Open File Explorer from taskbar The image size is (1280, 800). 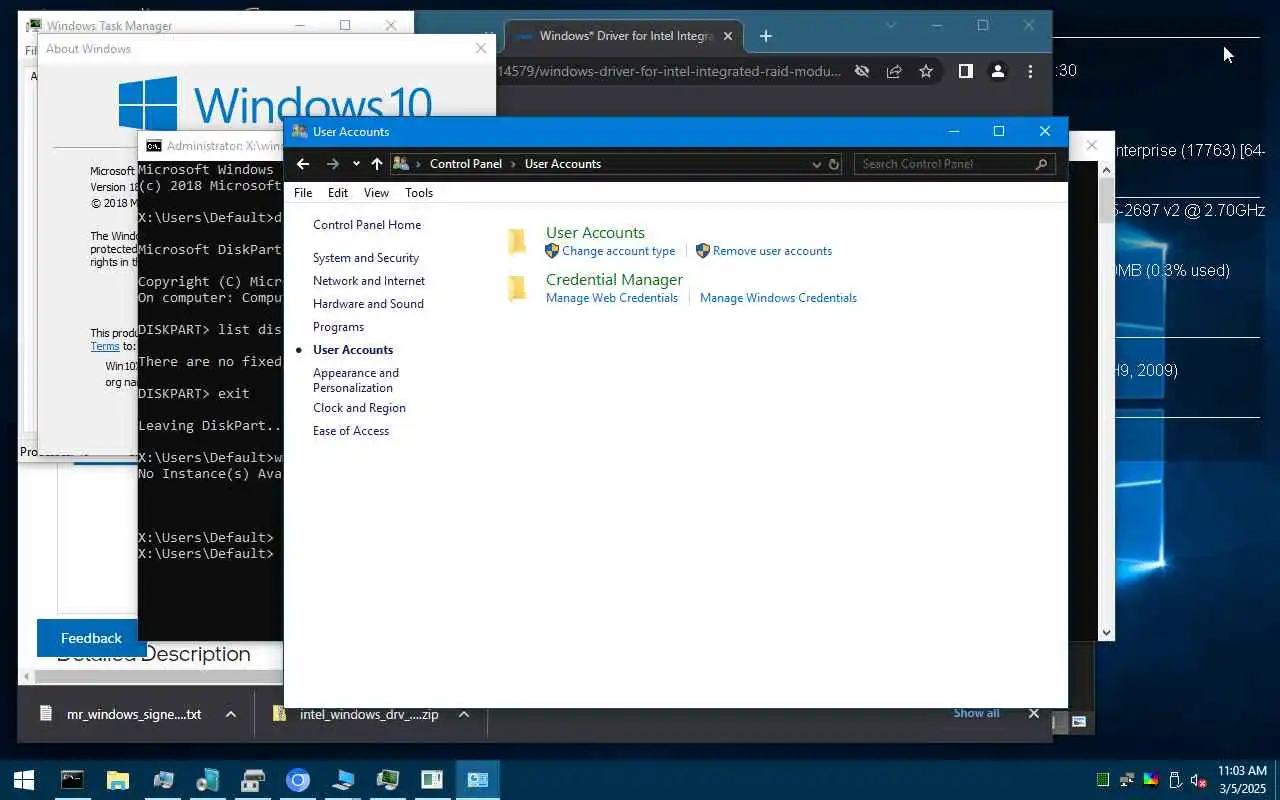point(118,780)
